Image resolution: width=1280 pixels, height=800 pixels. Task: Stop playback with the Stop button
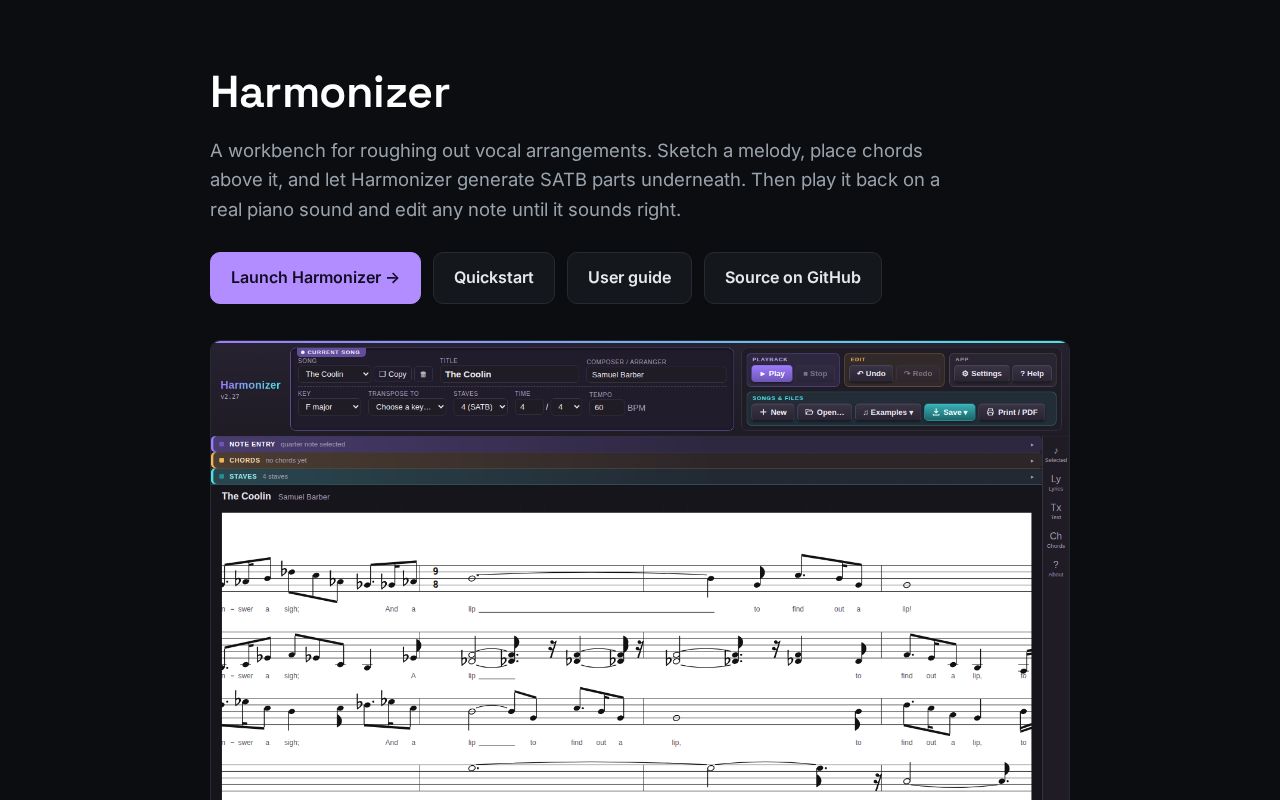[815, 373]
